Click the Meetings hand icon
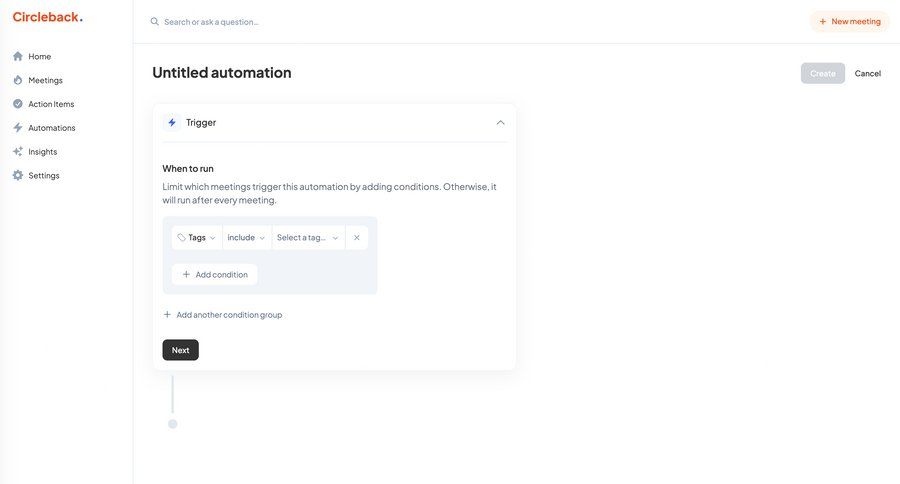Image resolution: width=900 pixels, height=484 pixels. point(18,80)
